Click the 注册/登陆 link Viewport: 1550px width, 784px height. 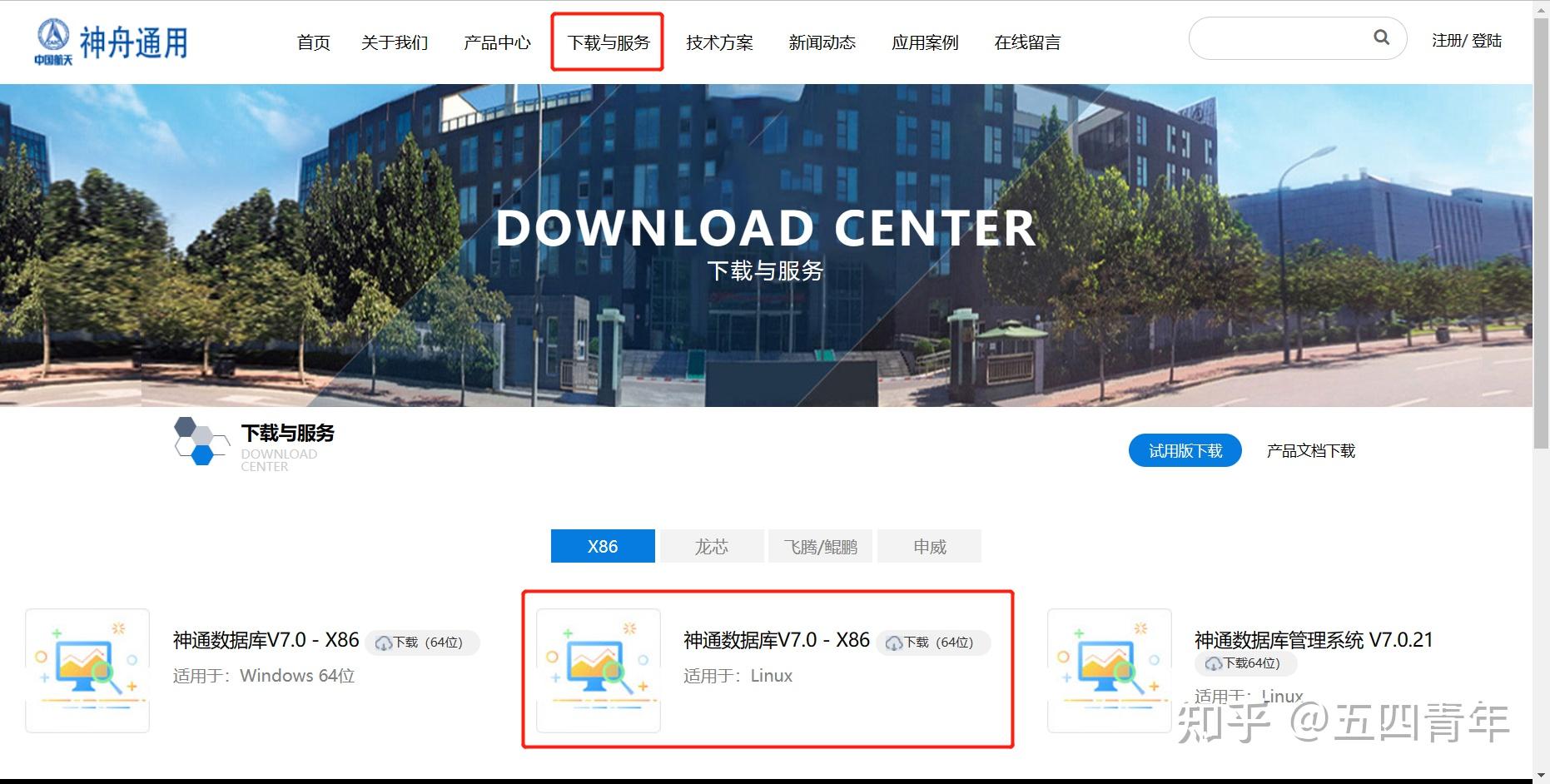(x=1467, y=41)
